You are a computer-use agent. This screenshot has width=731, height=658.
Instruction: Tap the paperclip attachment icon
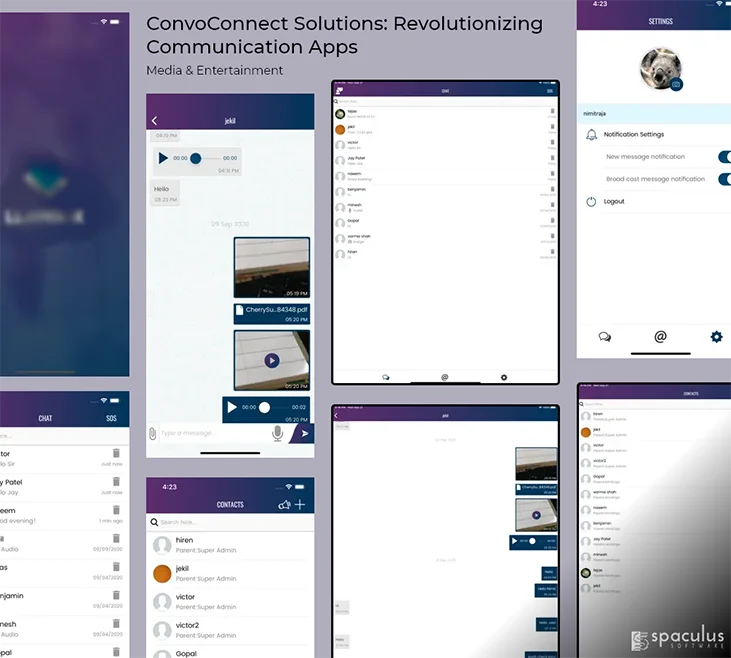152,434
